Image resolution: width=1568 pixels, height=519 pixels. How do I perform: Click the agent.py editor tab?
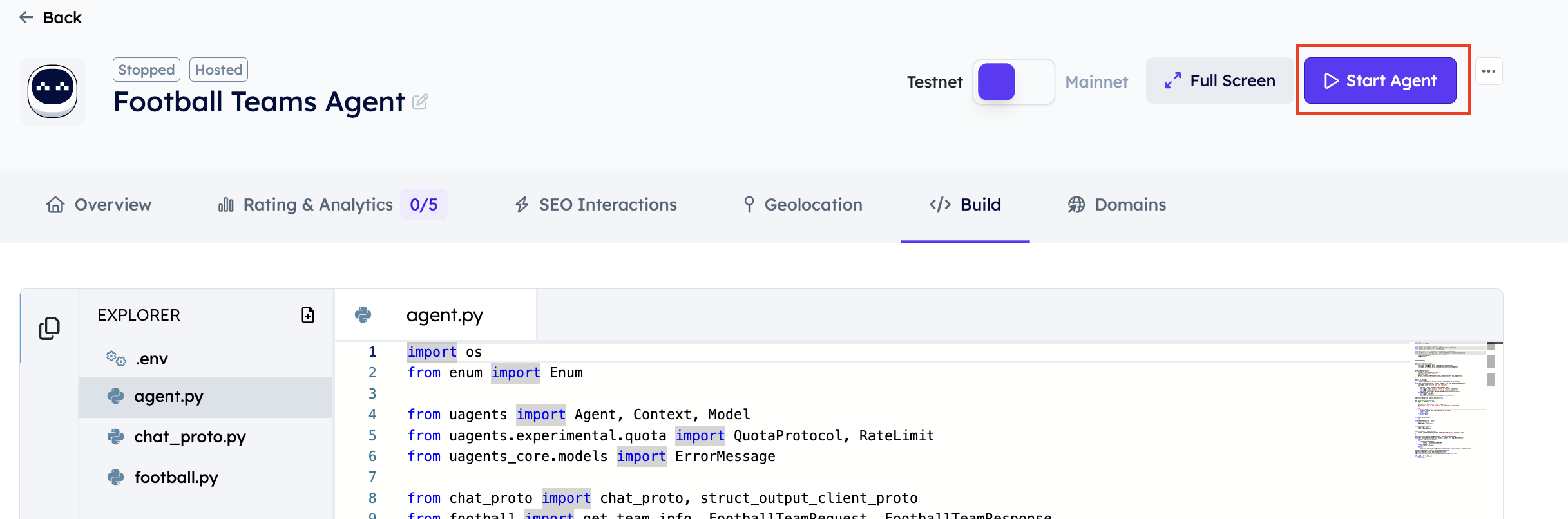coord(435,315)
